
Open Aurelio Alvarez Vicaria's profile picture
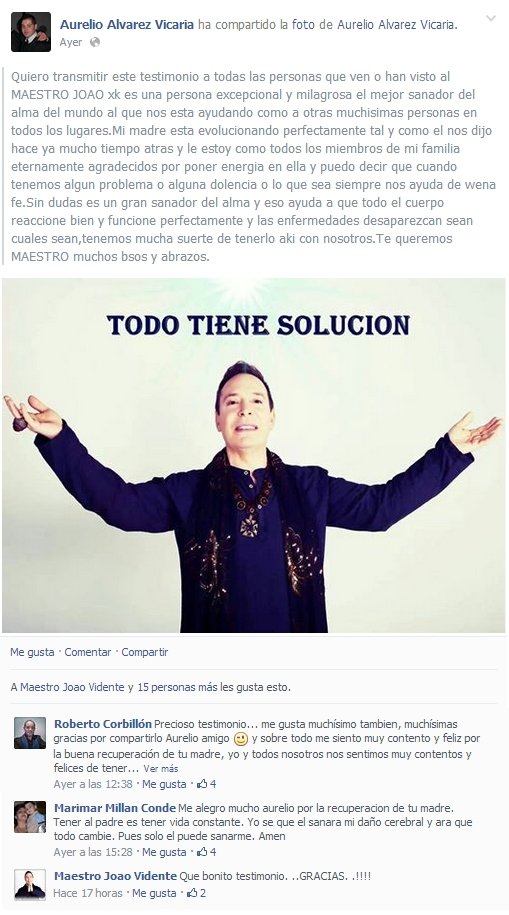[31, 32]
